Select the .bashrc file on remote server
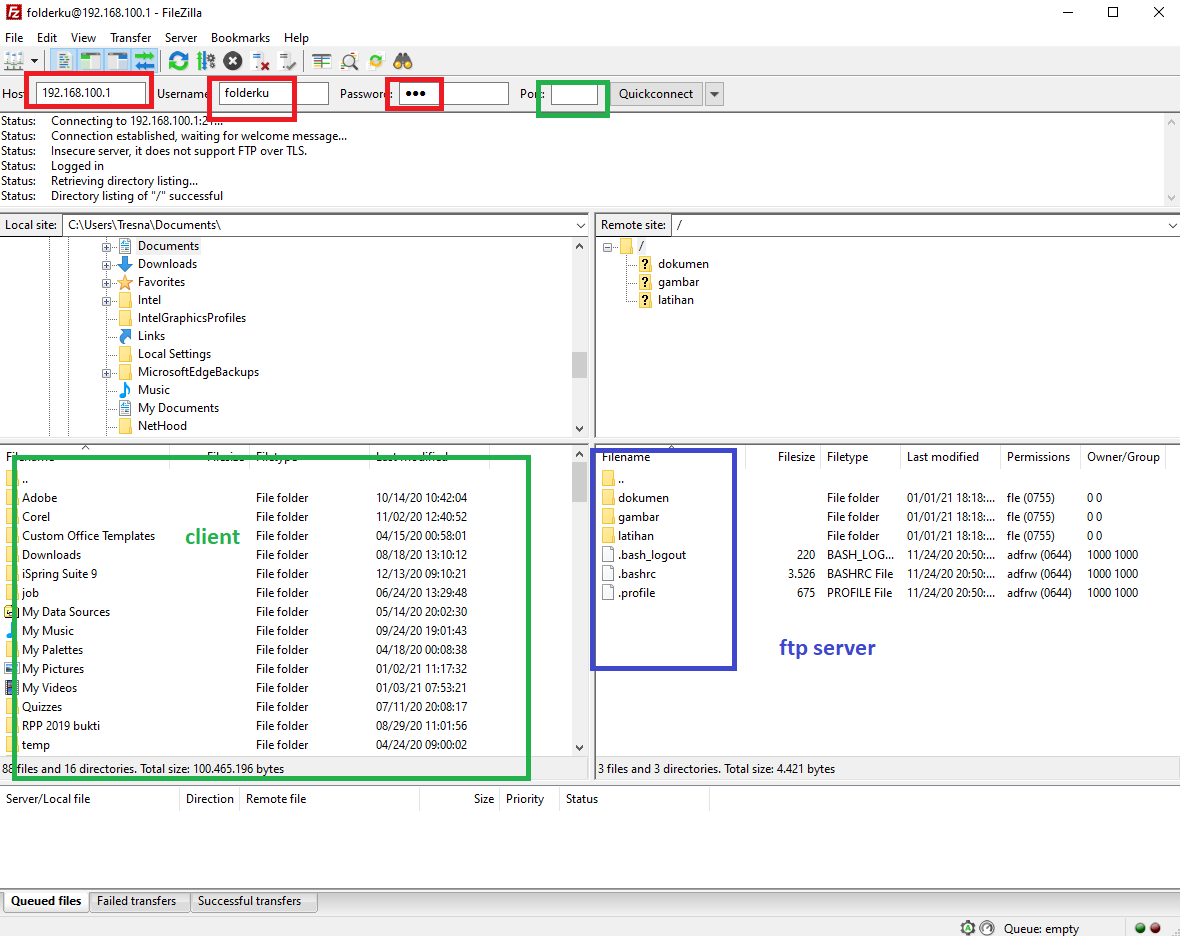Screen dimensions: 1180x936 coord(637,574)
